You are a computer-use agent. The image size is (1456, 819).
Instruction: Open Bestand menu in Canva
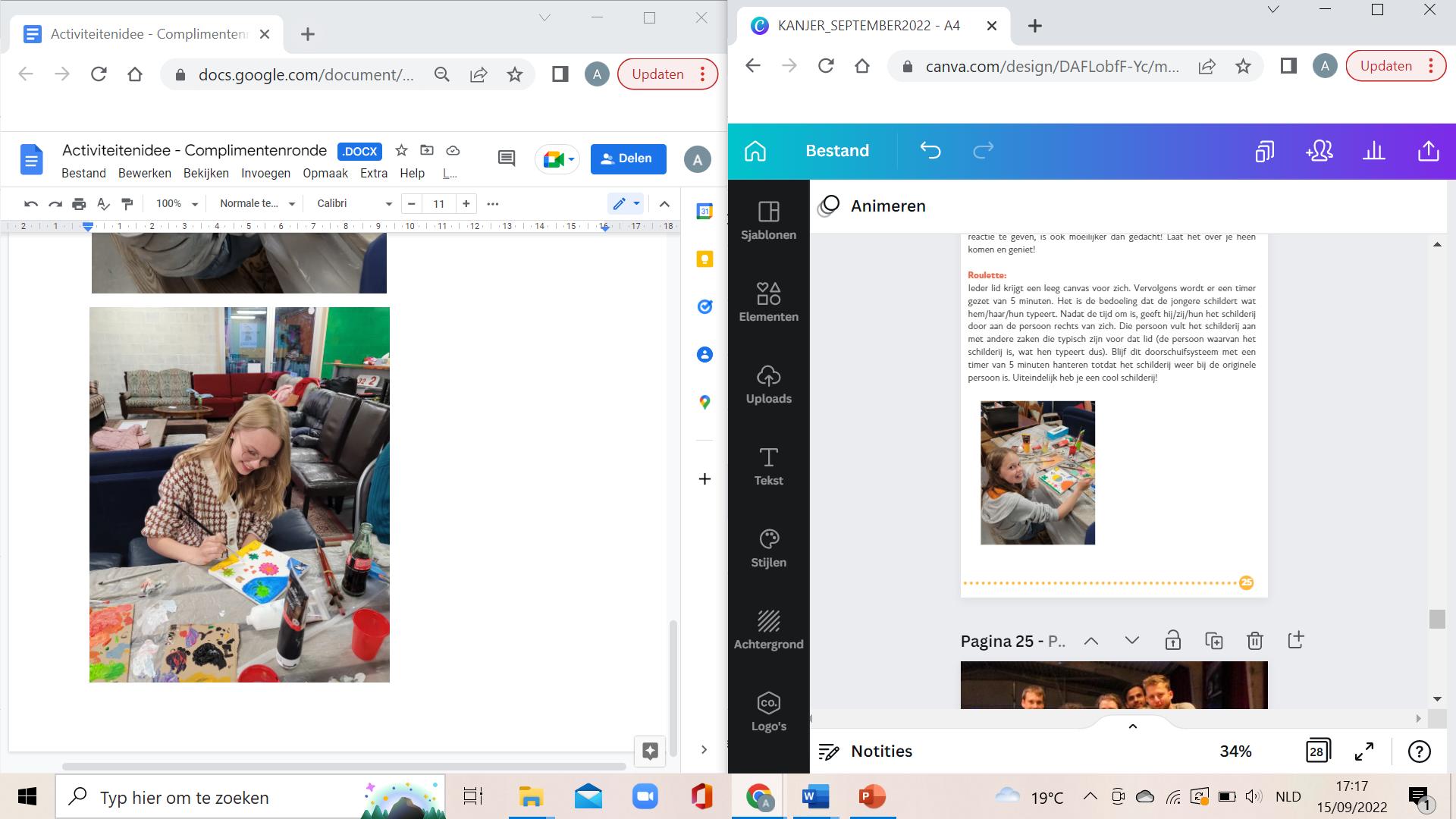pos(836,151)
